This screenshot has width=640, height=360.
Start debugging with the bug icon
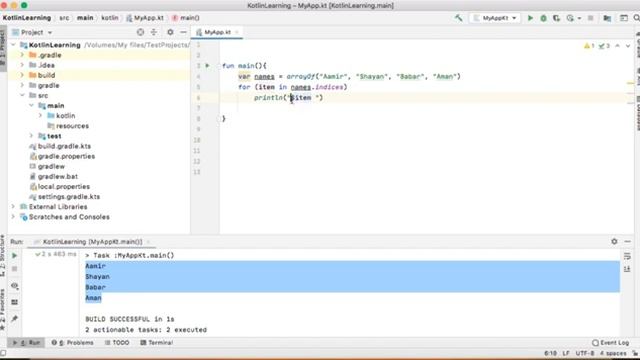(543, 18)
